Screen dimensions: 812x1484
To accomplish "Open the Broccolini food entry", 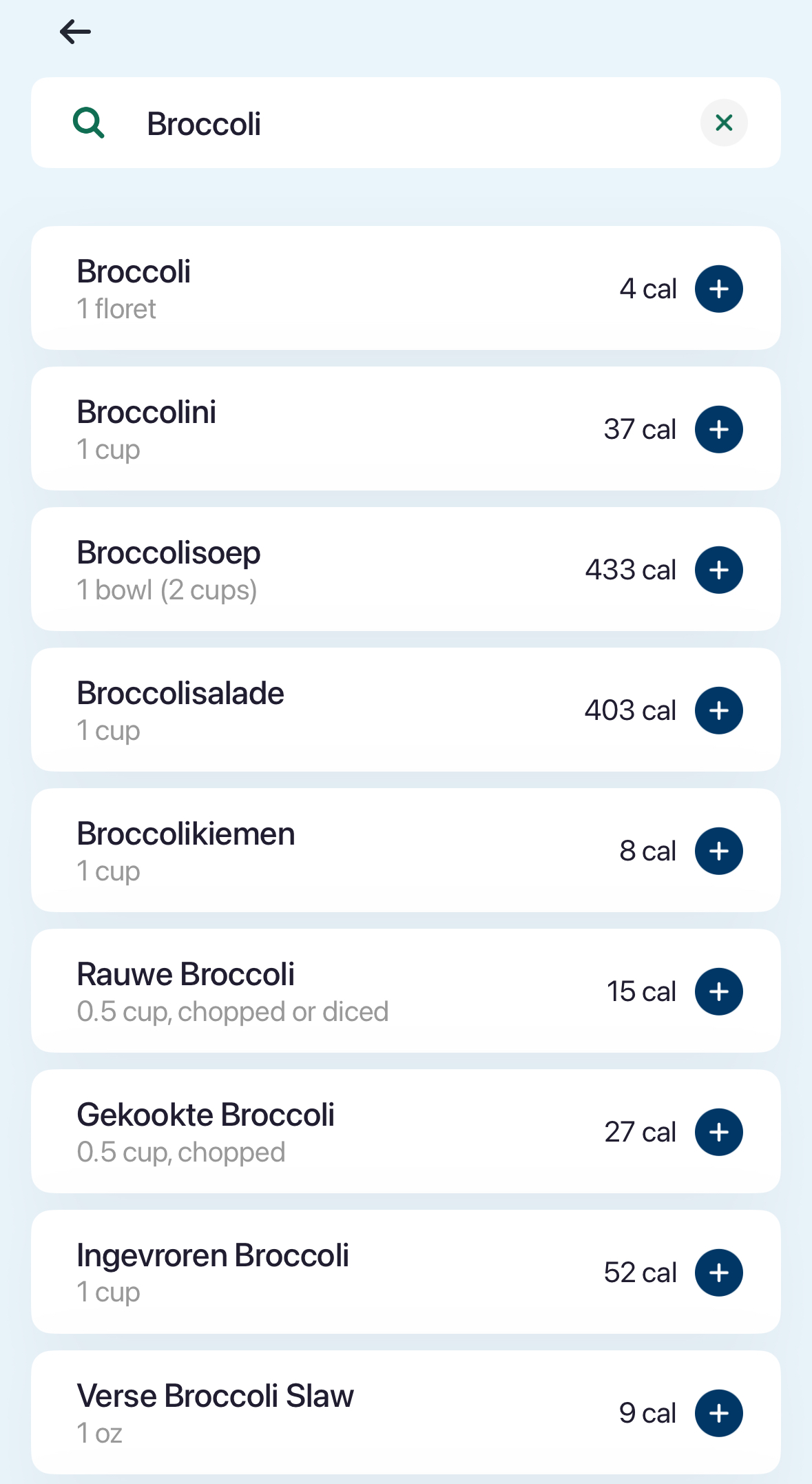I will (x=310, y=429).
